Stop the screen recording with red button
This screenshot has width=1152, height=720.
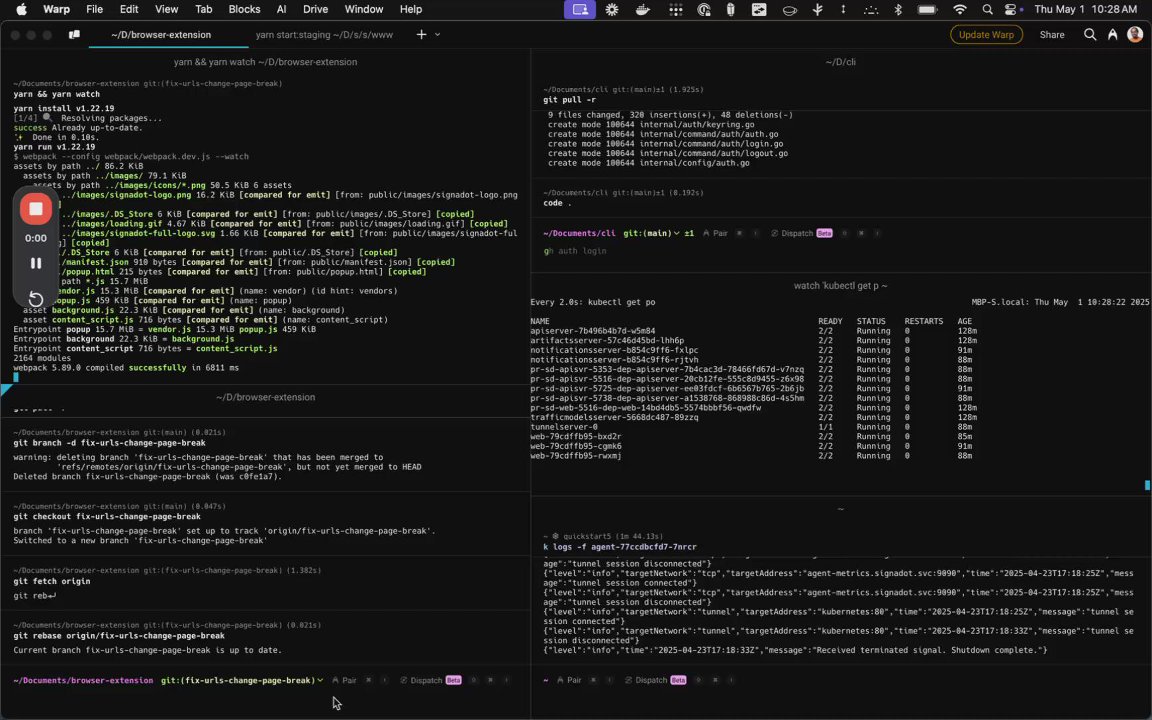coord(36,209)
